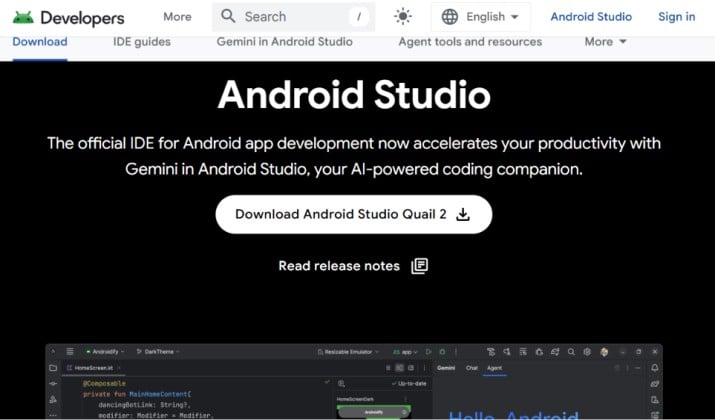Click the Gemini panel title
This screenshot has height=420, width=715.
[x=446, y=368]
